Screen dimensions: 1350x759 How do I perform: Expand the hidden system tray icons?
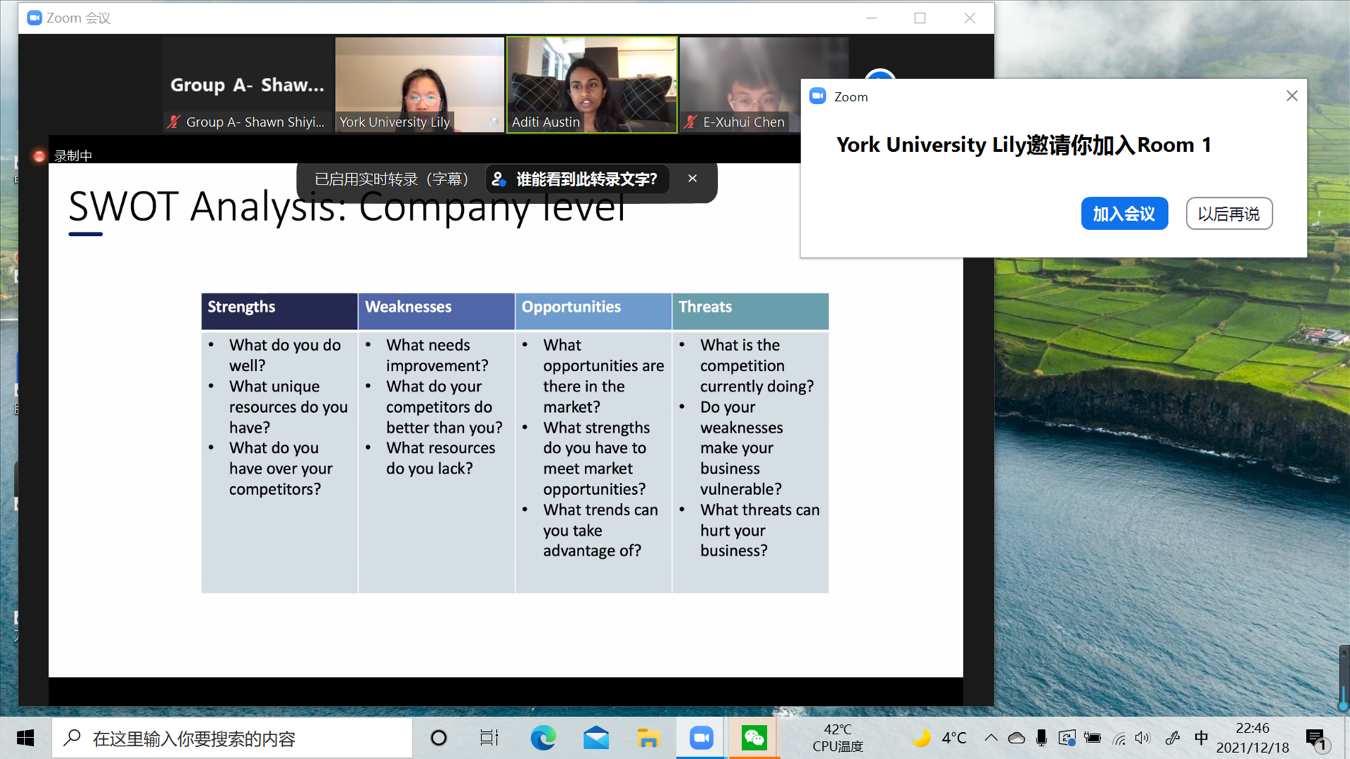click(990, 738)
